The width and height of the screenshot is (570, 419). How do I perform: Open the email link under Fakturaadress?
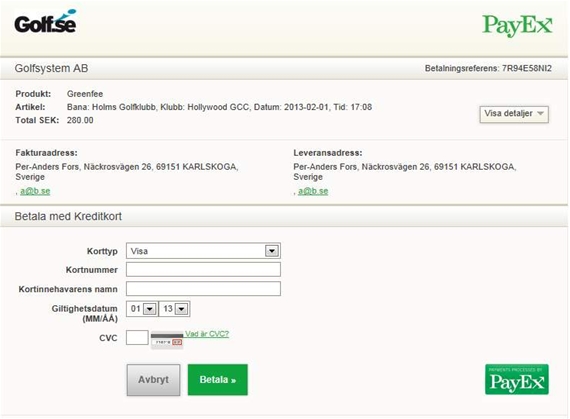click(x=35, y=191)
